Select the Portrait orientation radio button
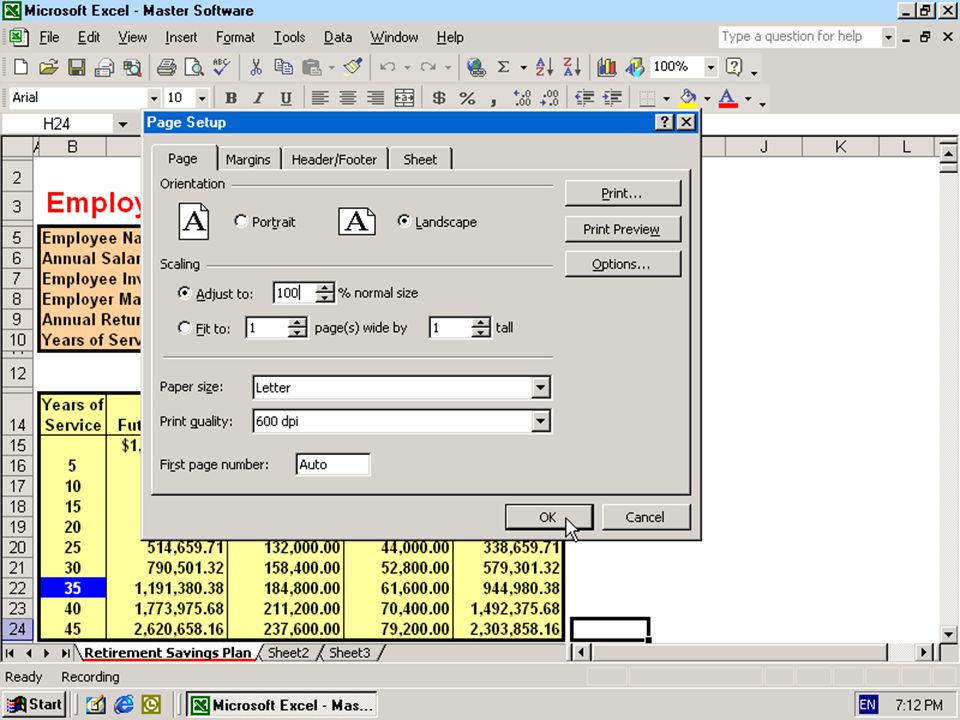This screenshot has height=720, width=960. pos(241,221)
